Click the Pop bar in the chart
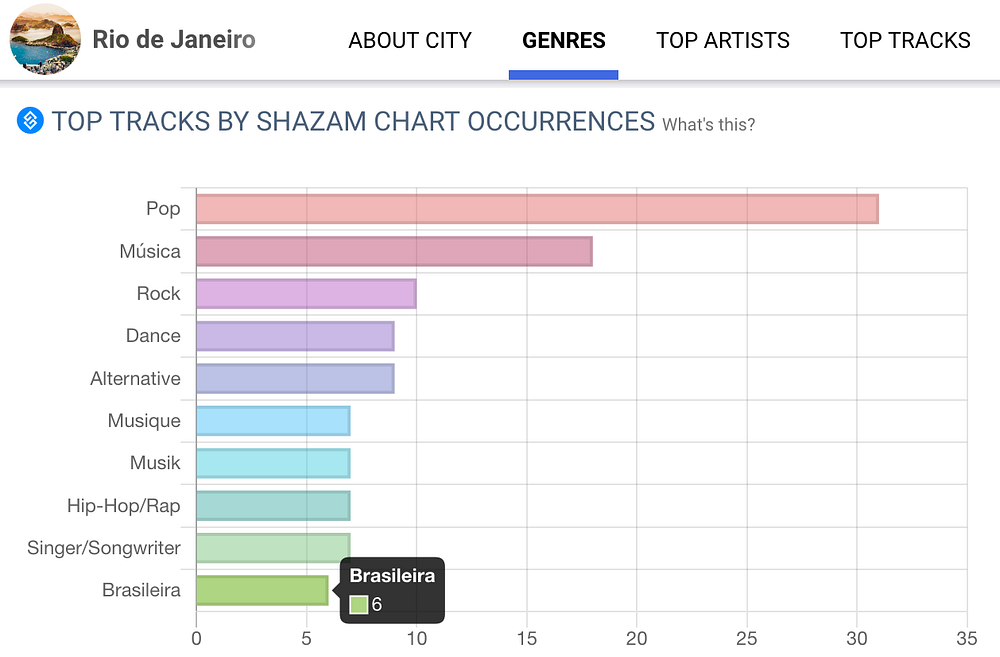1000x657 pixels. [x=536, y=209]
